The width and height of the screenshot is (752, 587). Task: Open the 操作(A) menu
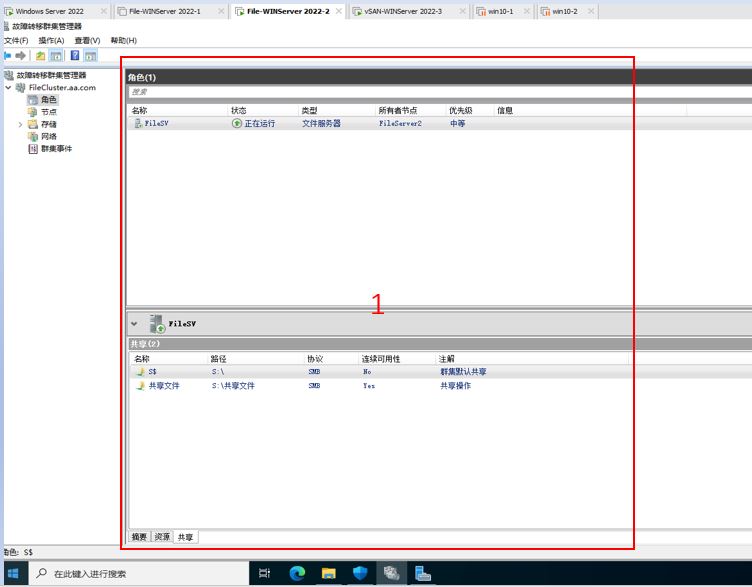click(x=51, y=40)
